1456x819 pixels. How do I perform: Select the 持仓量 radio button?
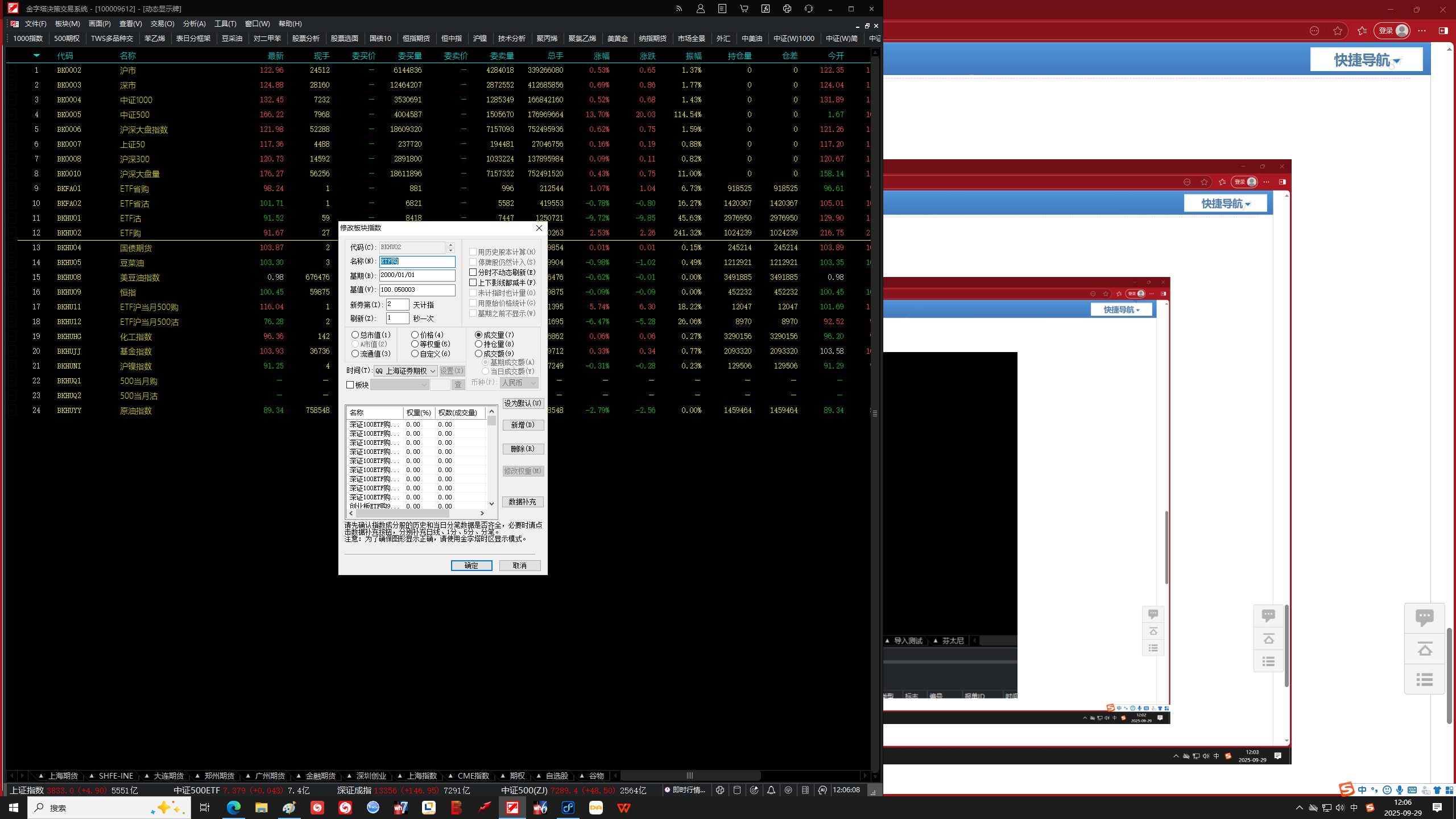tap(478, 344)
